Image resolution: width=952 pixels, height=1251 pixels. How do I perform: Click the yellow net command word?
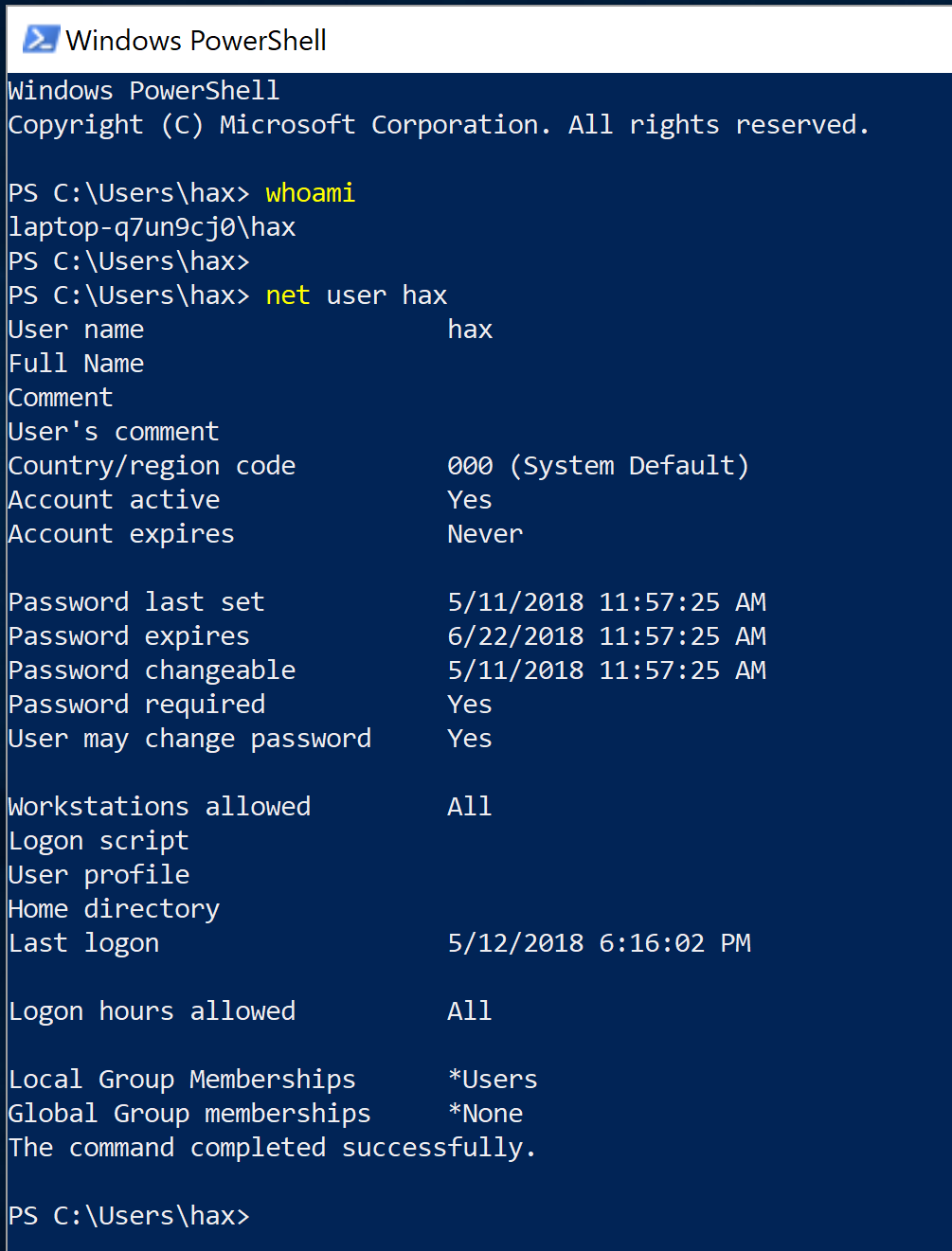point(287,295)
